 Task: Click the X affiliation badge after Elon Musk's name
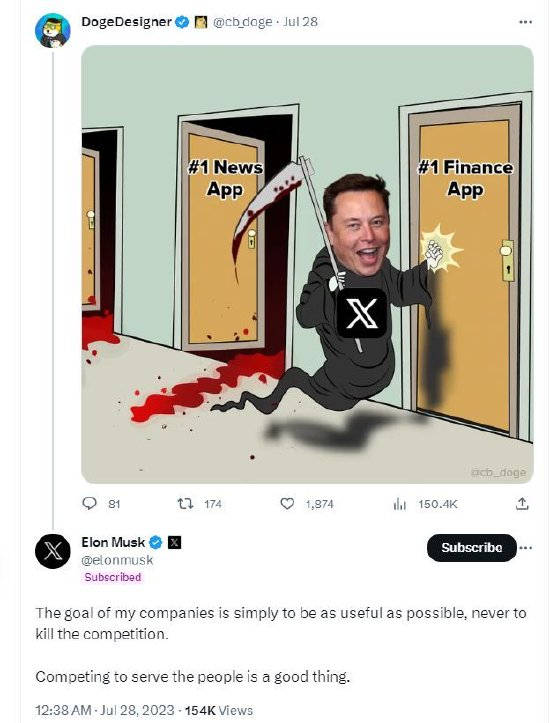pos(174,542)
